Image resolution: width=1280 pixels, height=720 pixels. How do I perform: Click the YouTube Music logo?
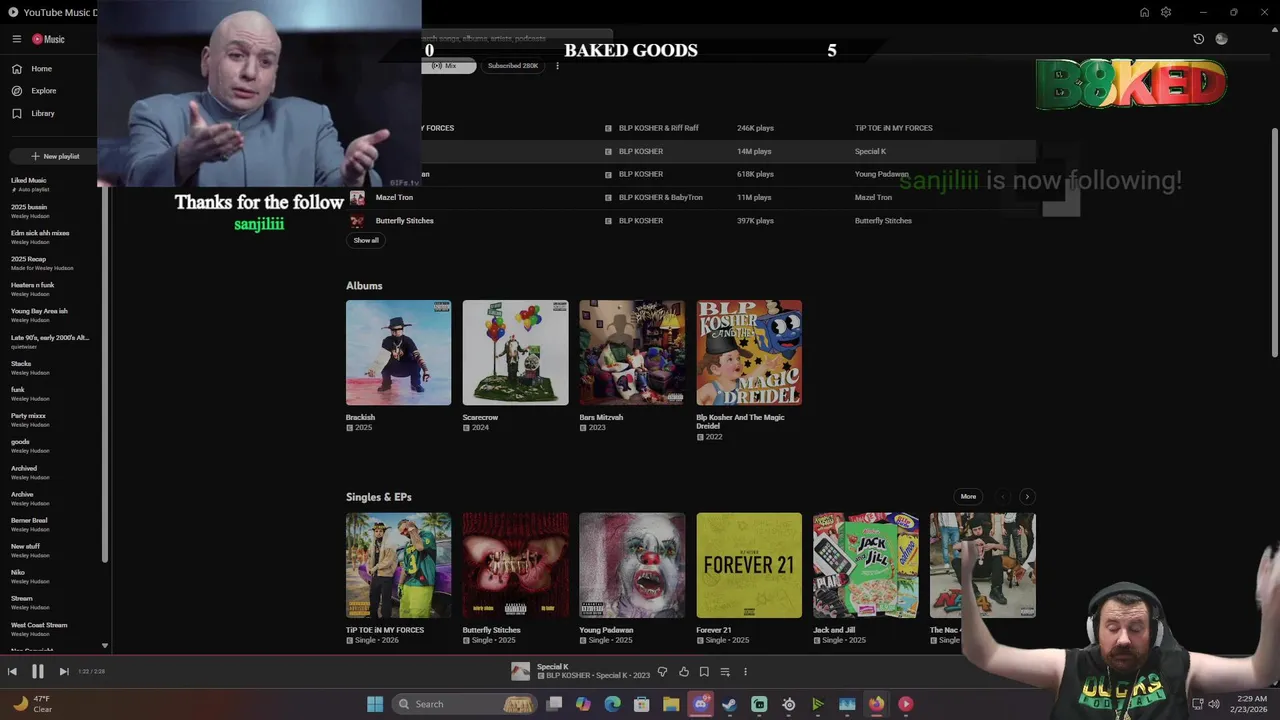point(48,39)
